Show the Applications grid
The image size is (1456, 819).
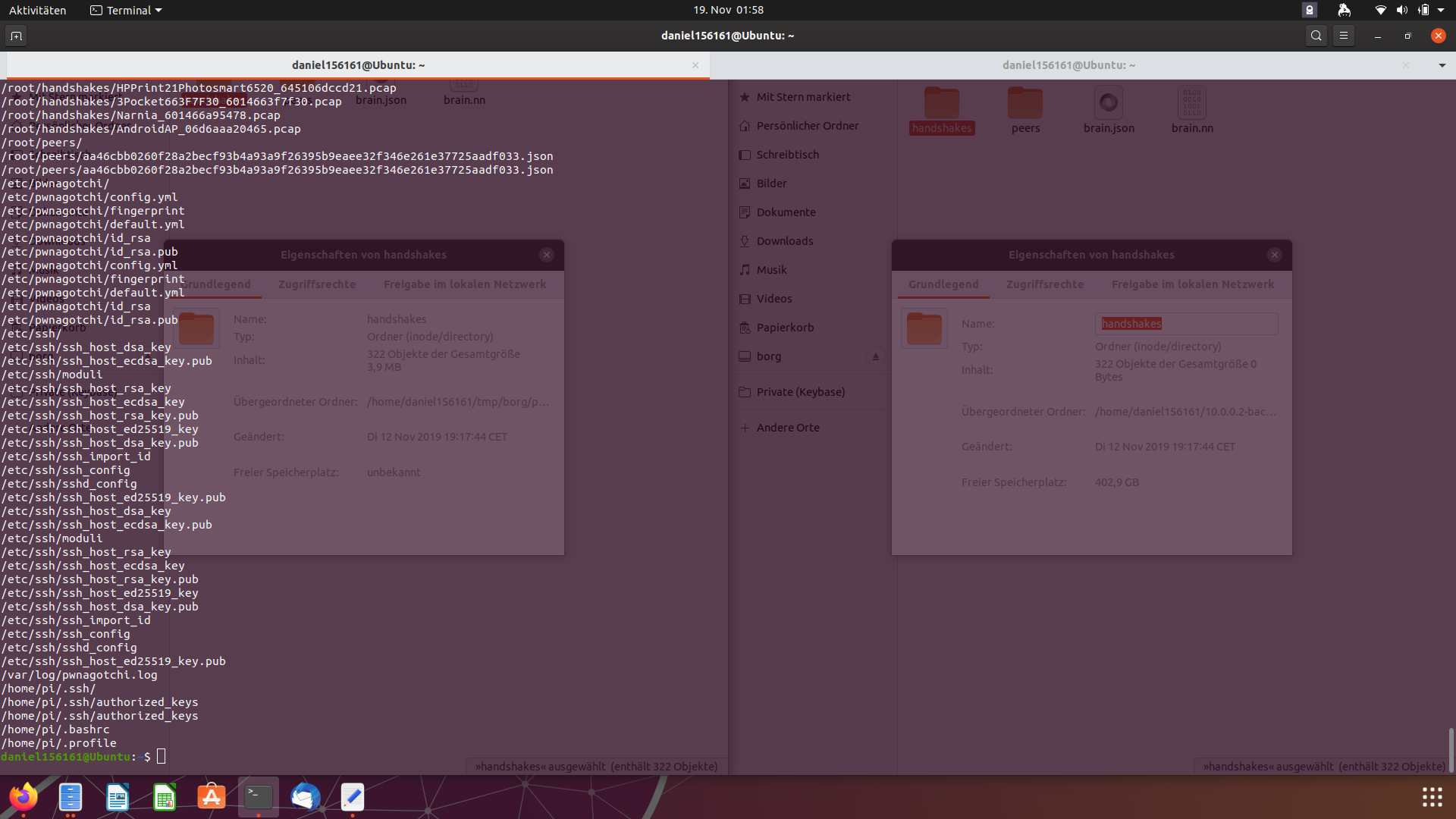[1432, 797]
